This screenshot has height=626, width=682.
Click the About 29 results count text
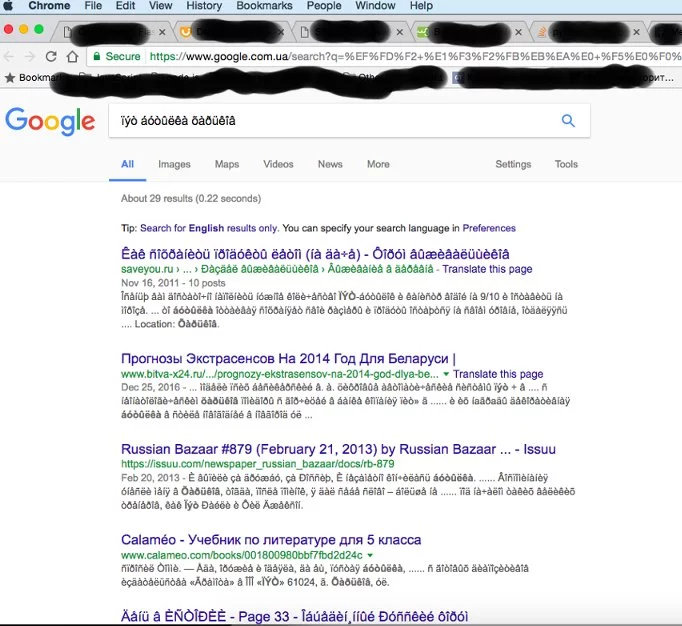[191, 199]
